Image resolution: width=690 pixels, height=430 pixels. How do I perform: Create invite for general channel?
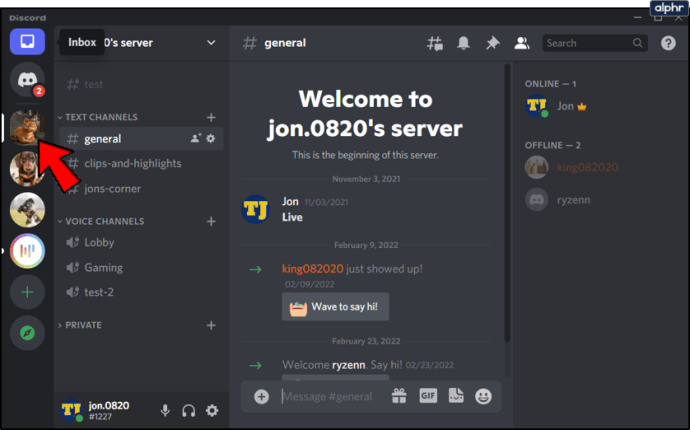click(196, 138)
